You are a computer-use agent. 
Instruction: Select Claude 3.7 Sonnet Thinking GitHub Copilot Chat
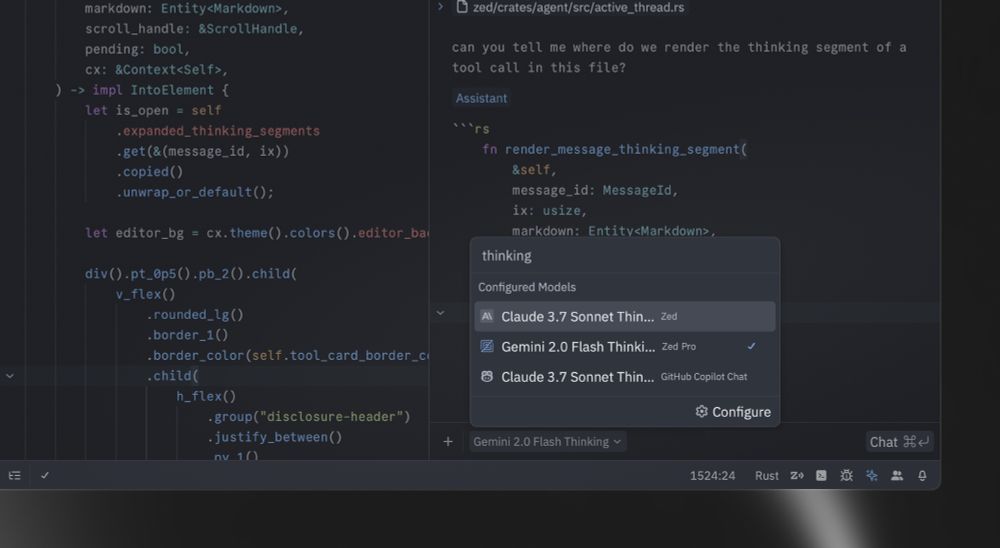click(624, 376)
